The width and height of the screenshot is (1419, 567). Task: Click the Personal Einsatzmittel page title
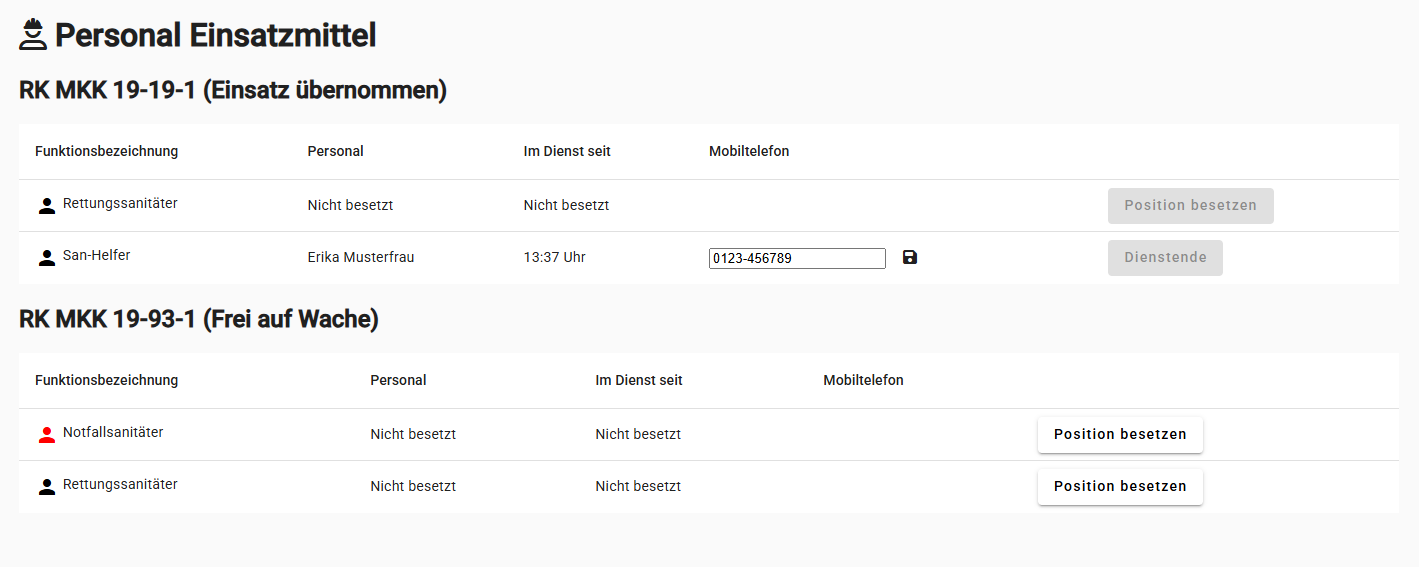[x=215, y=36]
